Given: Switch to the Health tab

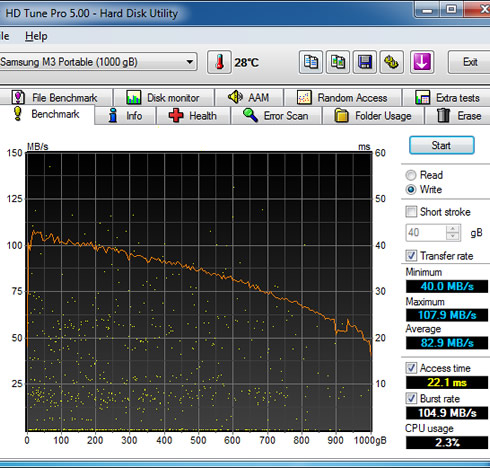Looking at the screenshot, I should (x=193, y=116).
